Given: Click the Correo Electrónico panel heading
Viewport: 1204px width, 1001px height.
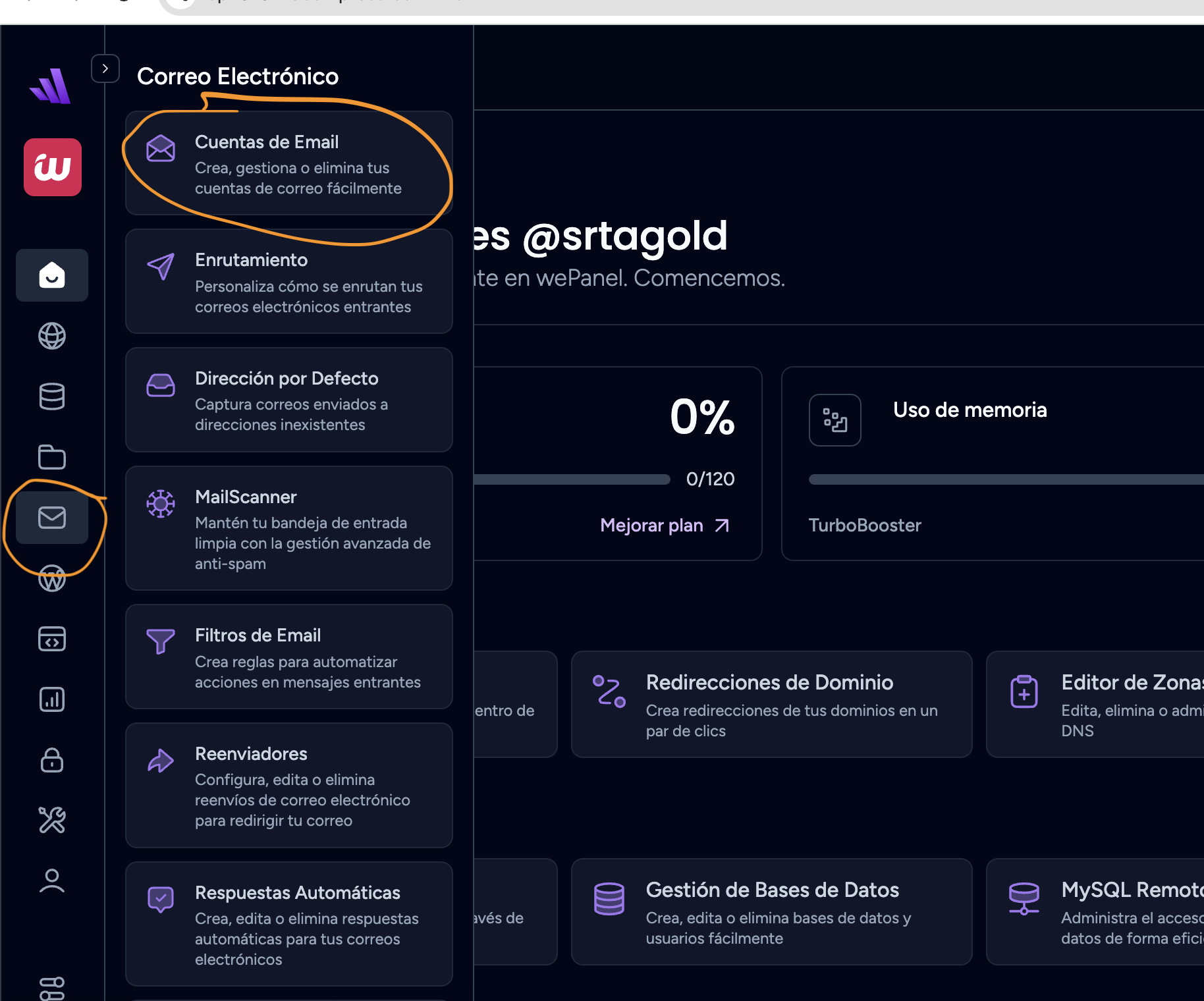Looking at the screenshot, I should [x=238, y=76].
